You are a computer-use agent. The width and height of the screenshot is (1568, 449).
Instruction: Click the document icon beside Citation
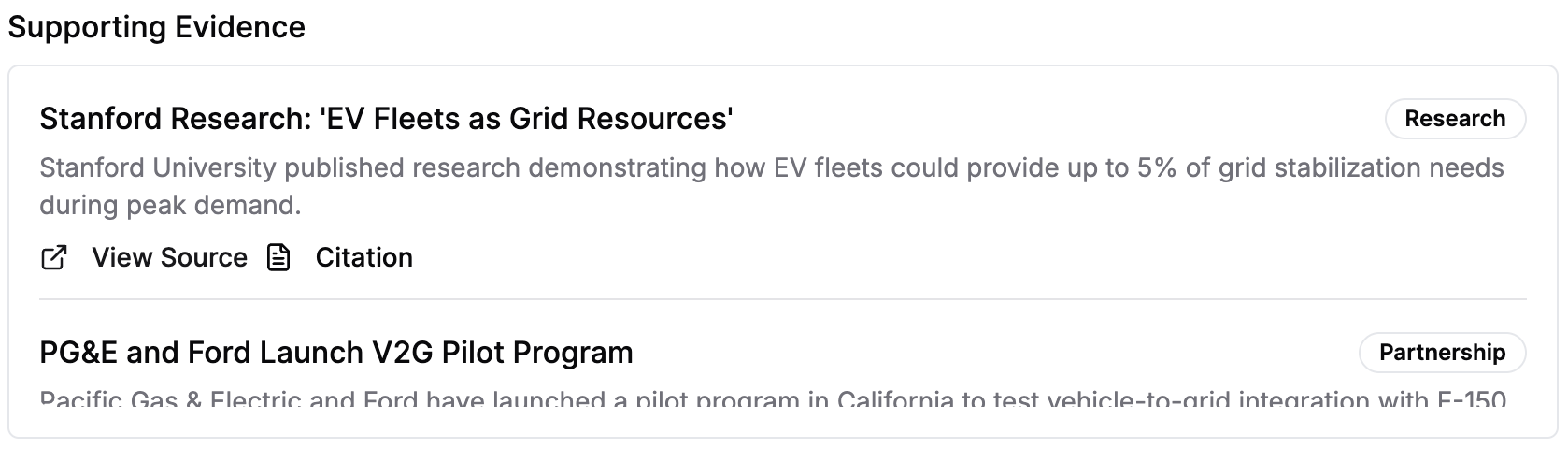pos(278,257)
